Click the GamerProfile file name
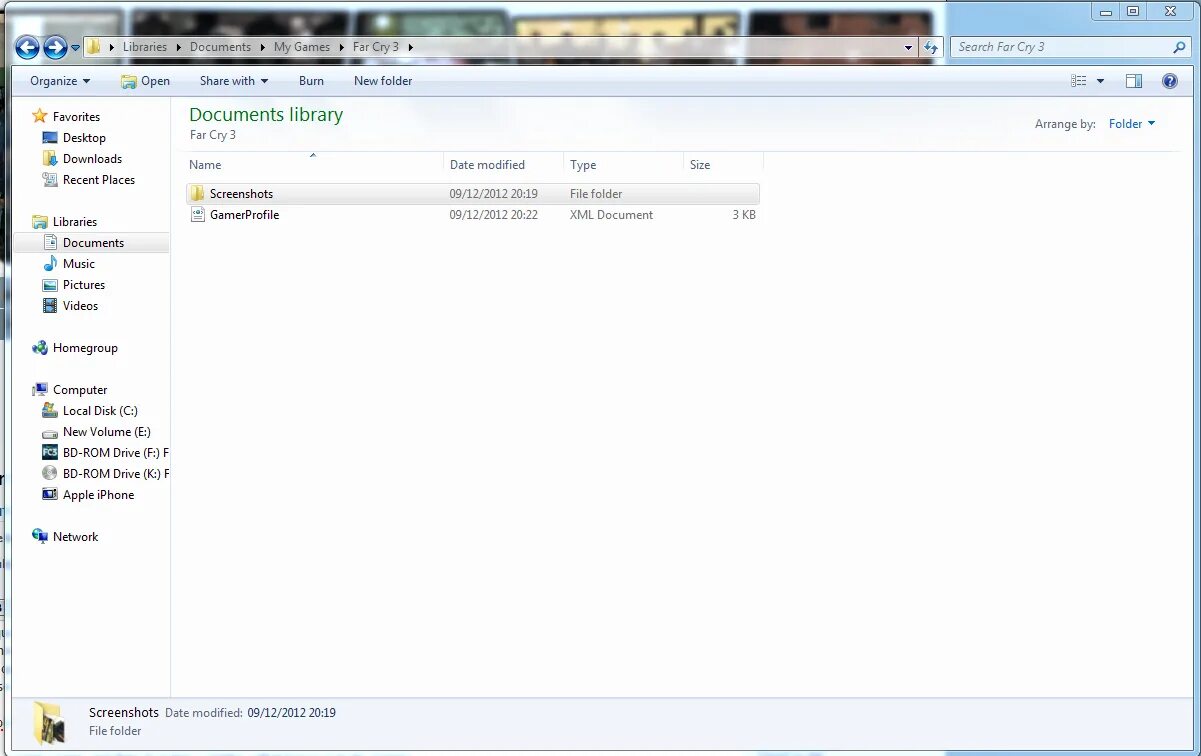This screenshot has height=756, width=1201. [x=244, y=215]
